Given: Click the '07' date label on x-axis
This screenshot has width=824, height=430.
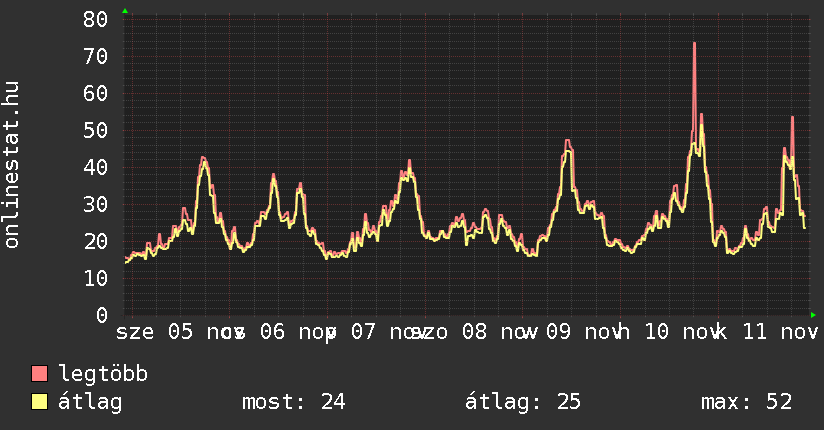Looking at the screenshot, I should pyautogui.click(x=365, y=331).
